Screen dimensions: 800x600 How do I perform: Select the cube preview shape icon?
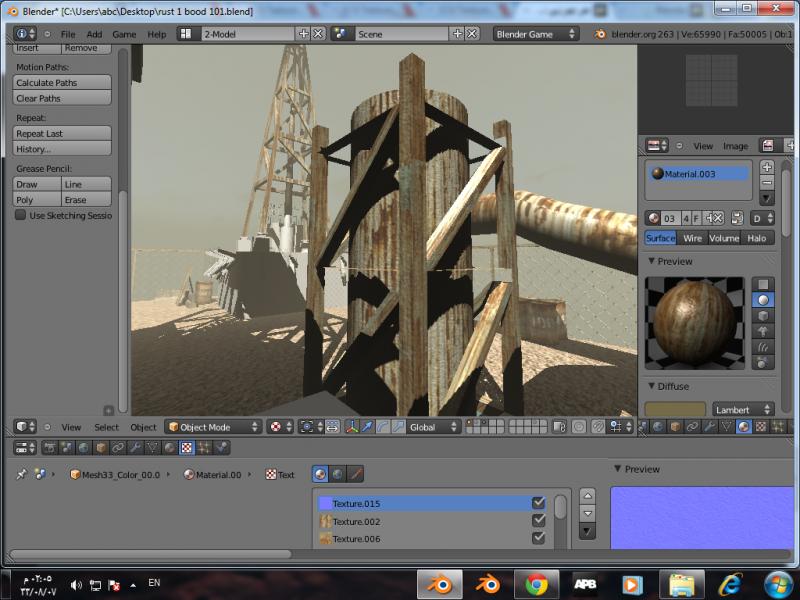point(764,315)
